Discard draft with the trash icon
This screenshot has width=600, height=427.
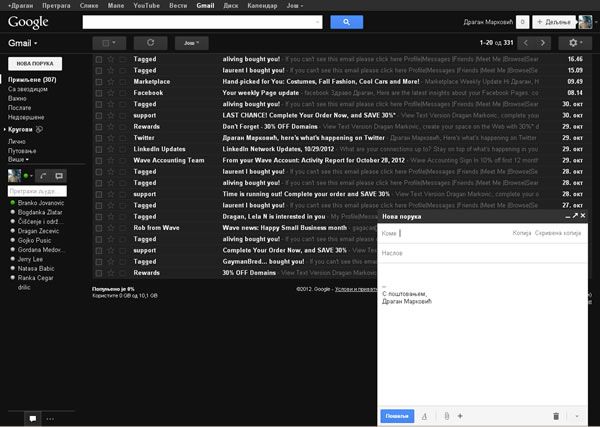point(556,416)
